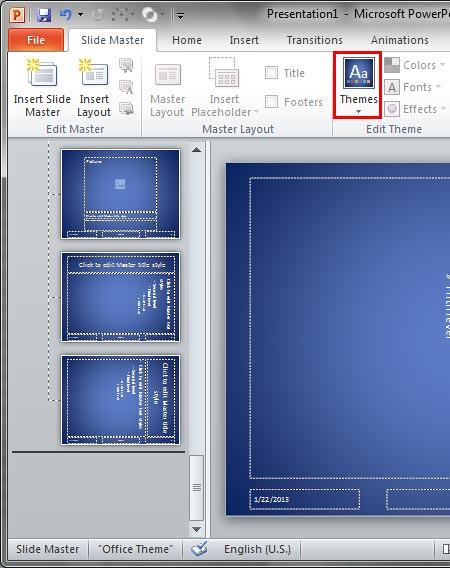Click the PowerPoint application icon in title bar

[x=17, y=15]
